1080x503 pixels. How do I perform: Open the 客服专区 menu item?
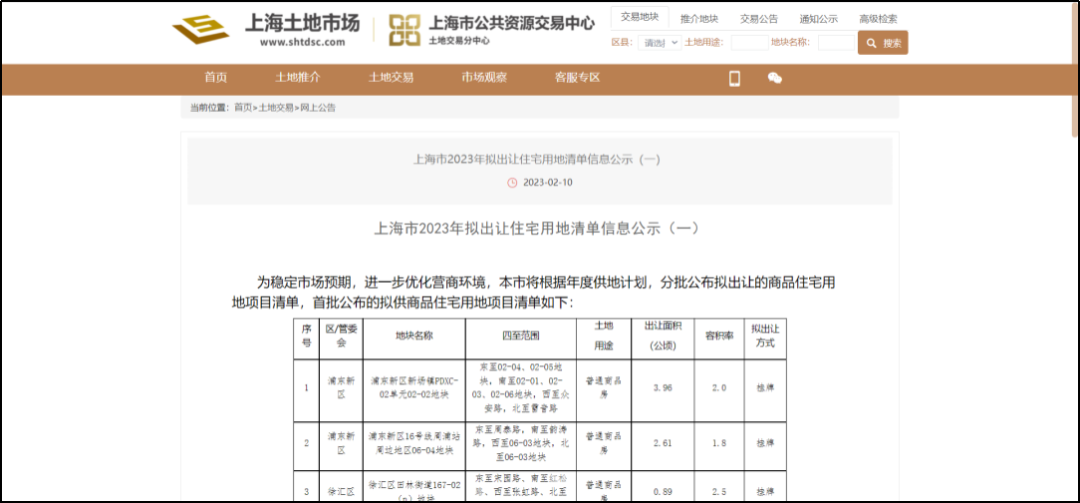click(578, 78)
